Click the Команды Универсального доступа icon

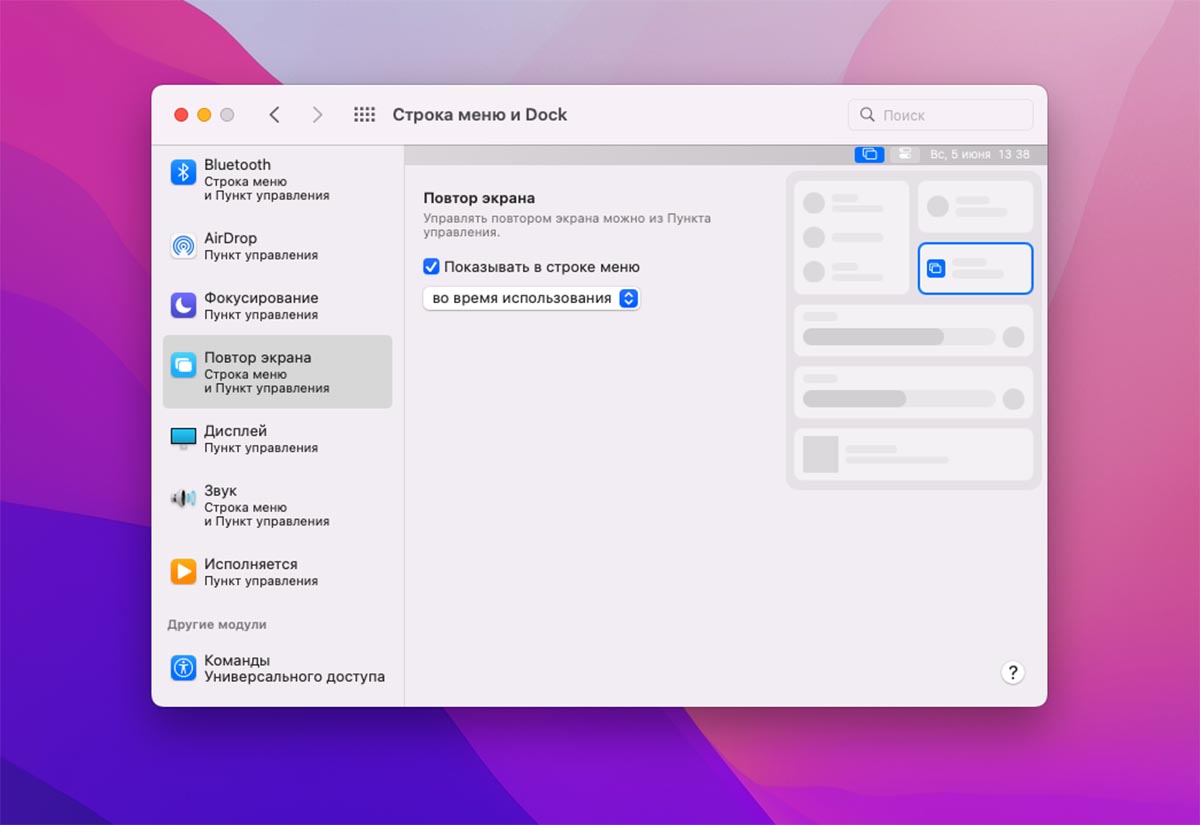tap(183, 668)
